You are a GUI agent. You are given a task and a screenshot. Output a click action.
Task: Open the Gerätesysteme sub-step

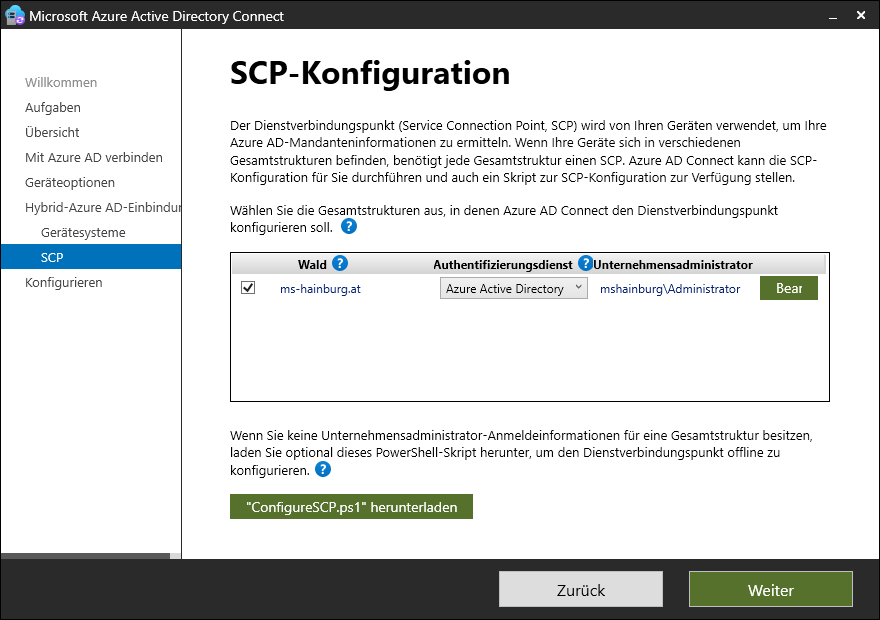pos(83,232)
